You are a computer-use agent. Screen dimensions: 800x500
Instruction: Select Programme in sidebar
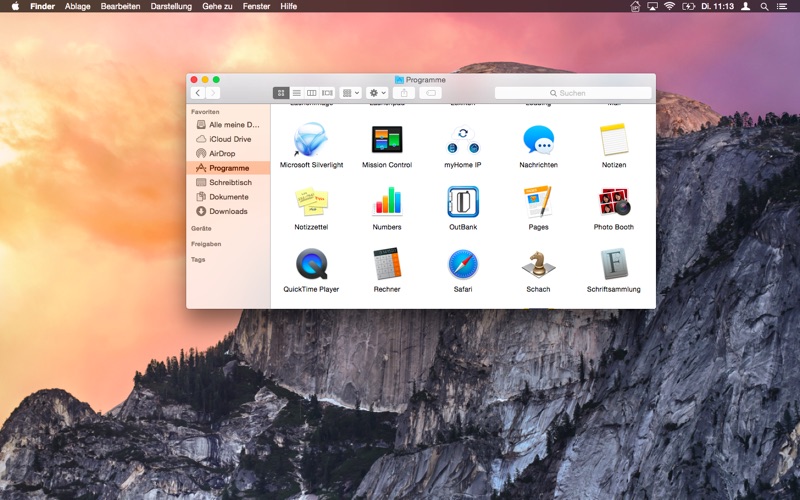click(229, 168)
